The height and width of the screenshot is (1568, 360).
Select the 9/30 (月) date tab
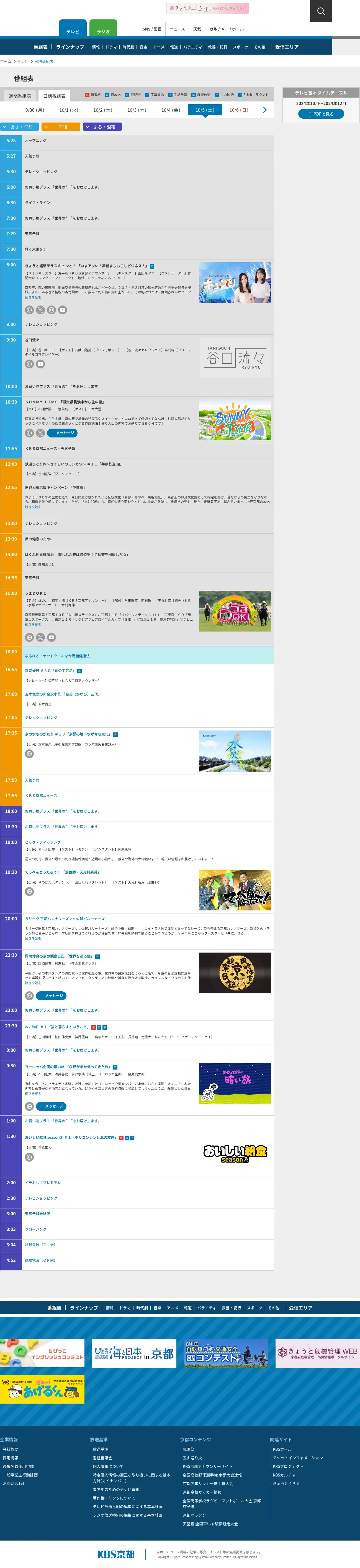click(x=35, y=110)
